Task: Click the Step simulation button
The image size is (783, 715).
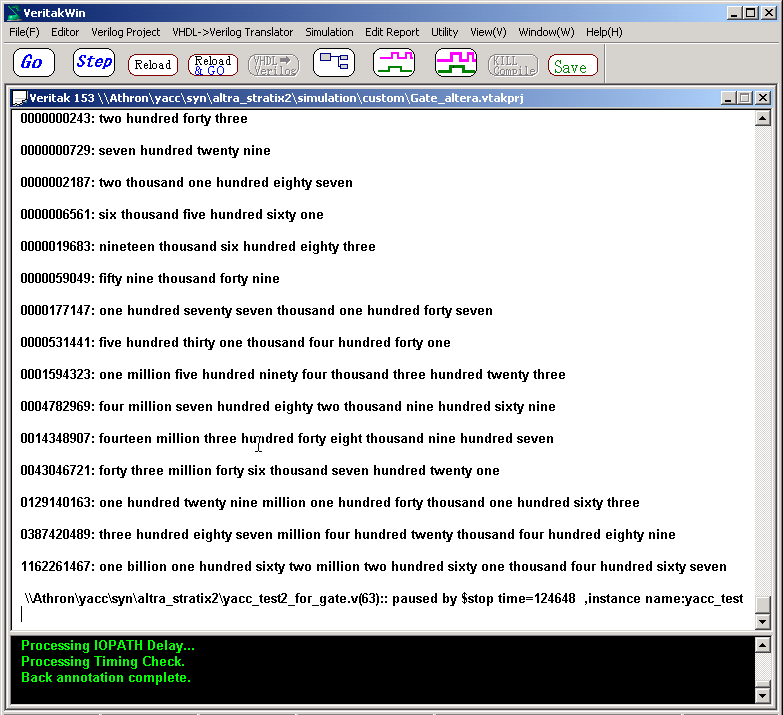Action: 94,63
